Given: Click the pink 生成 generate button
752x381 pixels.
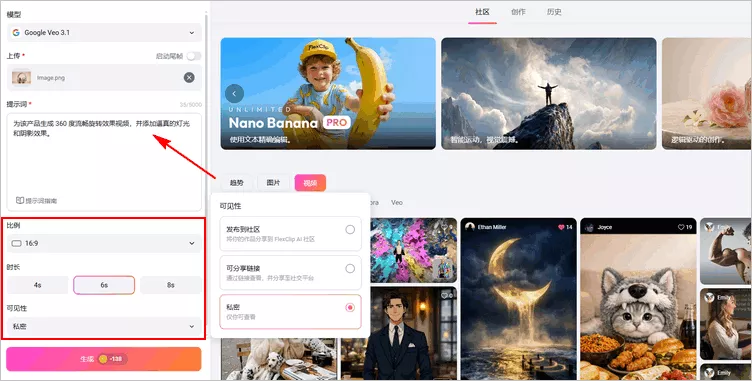Looking at the screenshot, I should [x=104, y=359].
